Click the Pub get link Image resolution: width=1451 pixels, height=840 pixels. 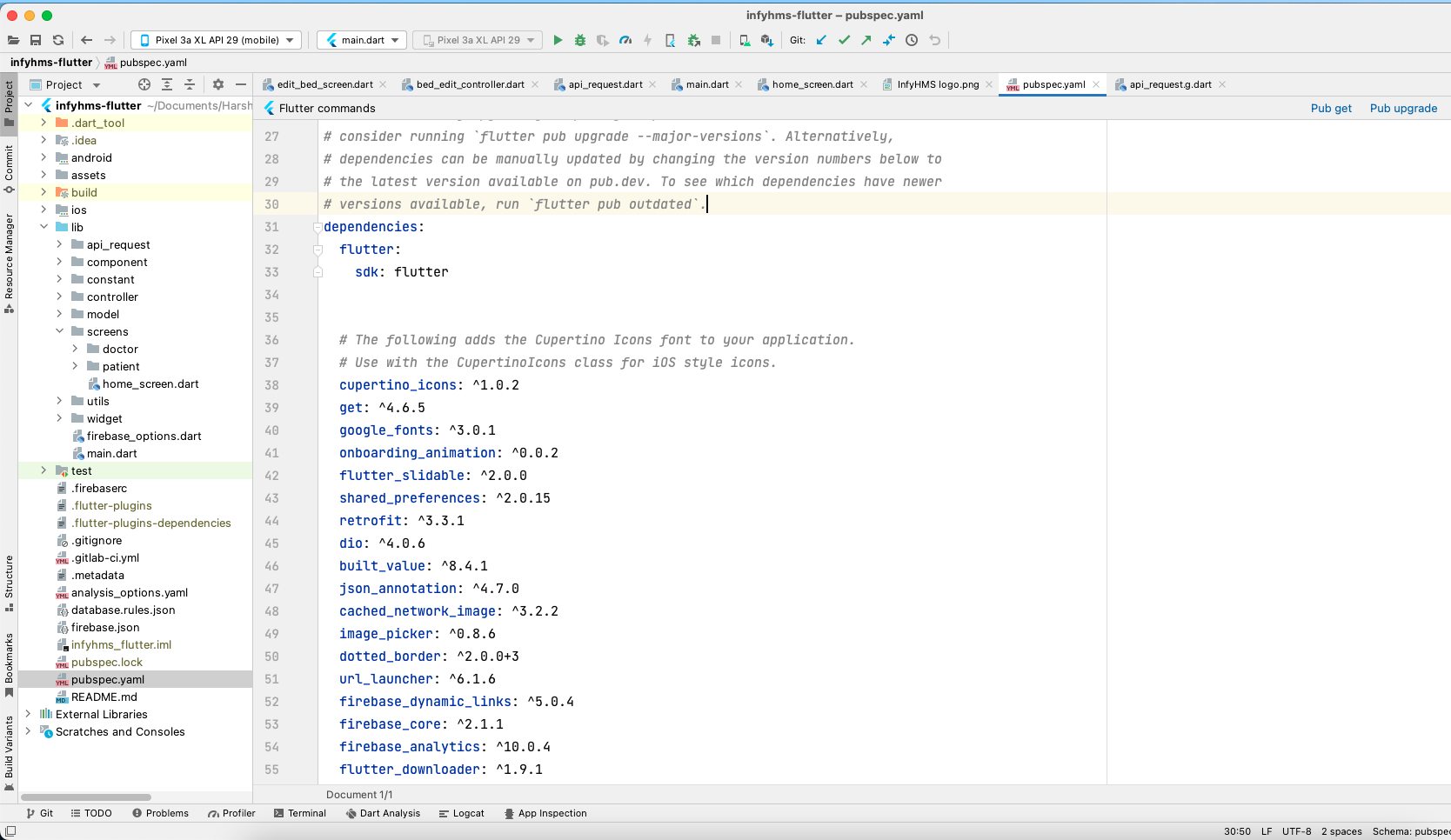click(x=1330, y=108)
